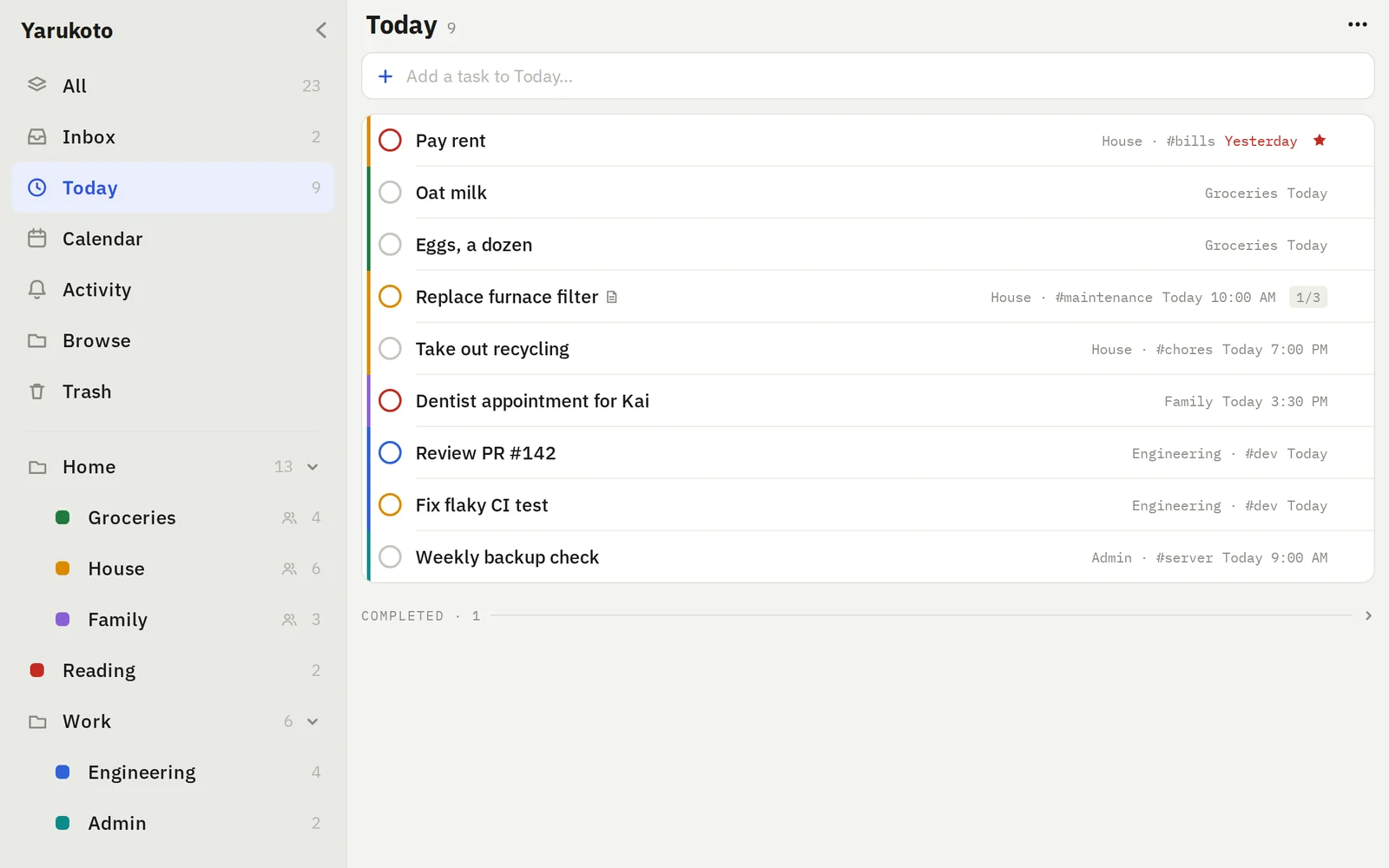Click the Activity bell icon
This screenshot has height=868, width=1389.
(37, 290)
